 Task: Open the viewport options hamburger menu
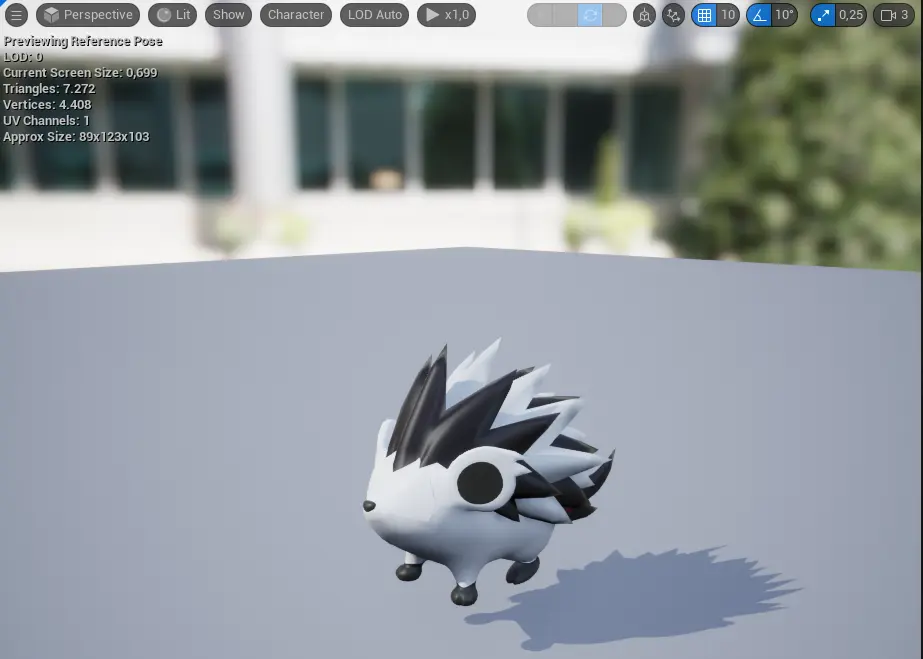point(16,15)
